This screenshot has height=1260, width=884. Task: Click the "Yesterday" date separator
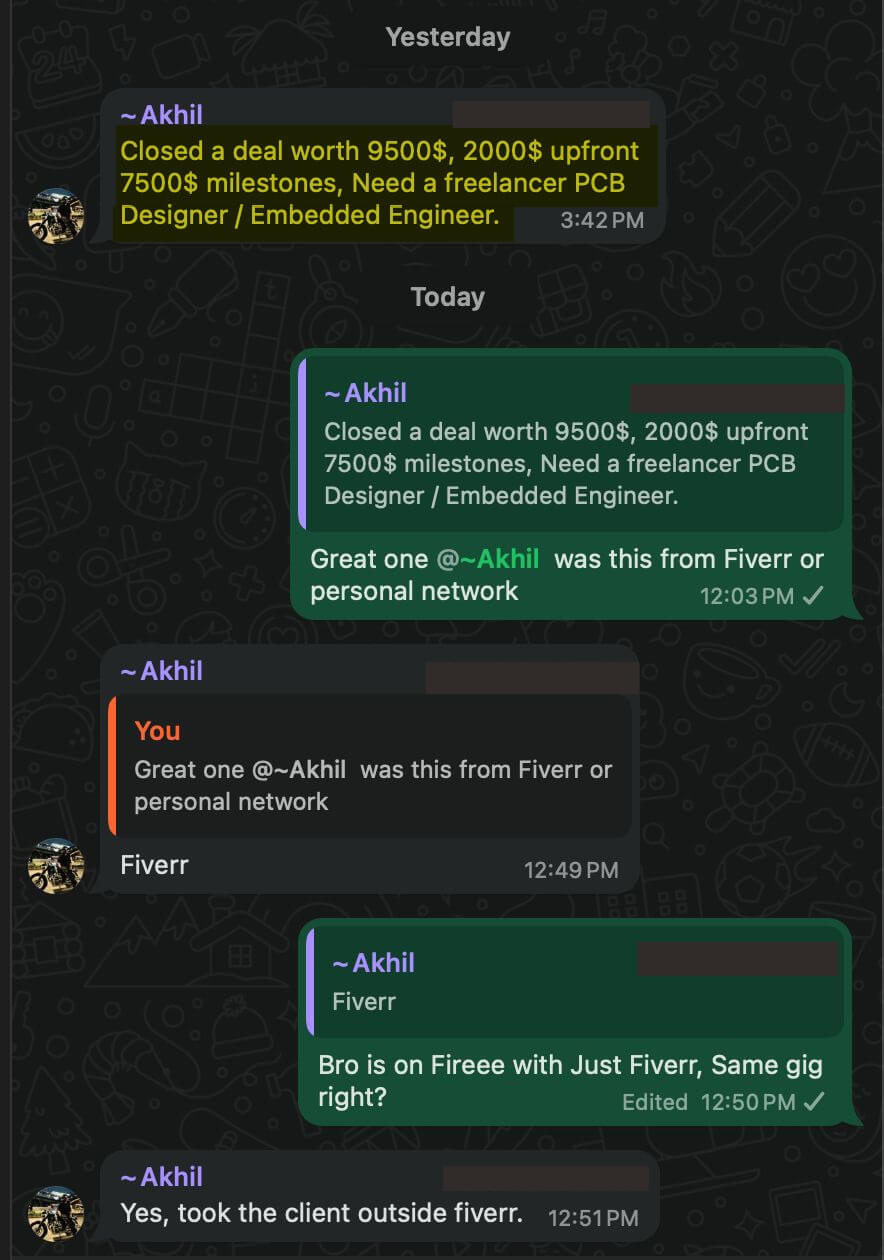tap(448, 37)
